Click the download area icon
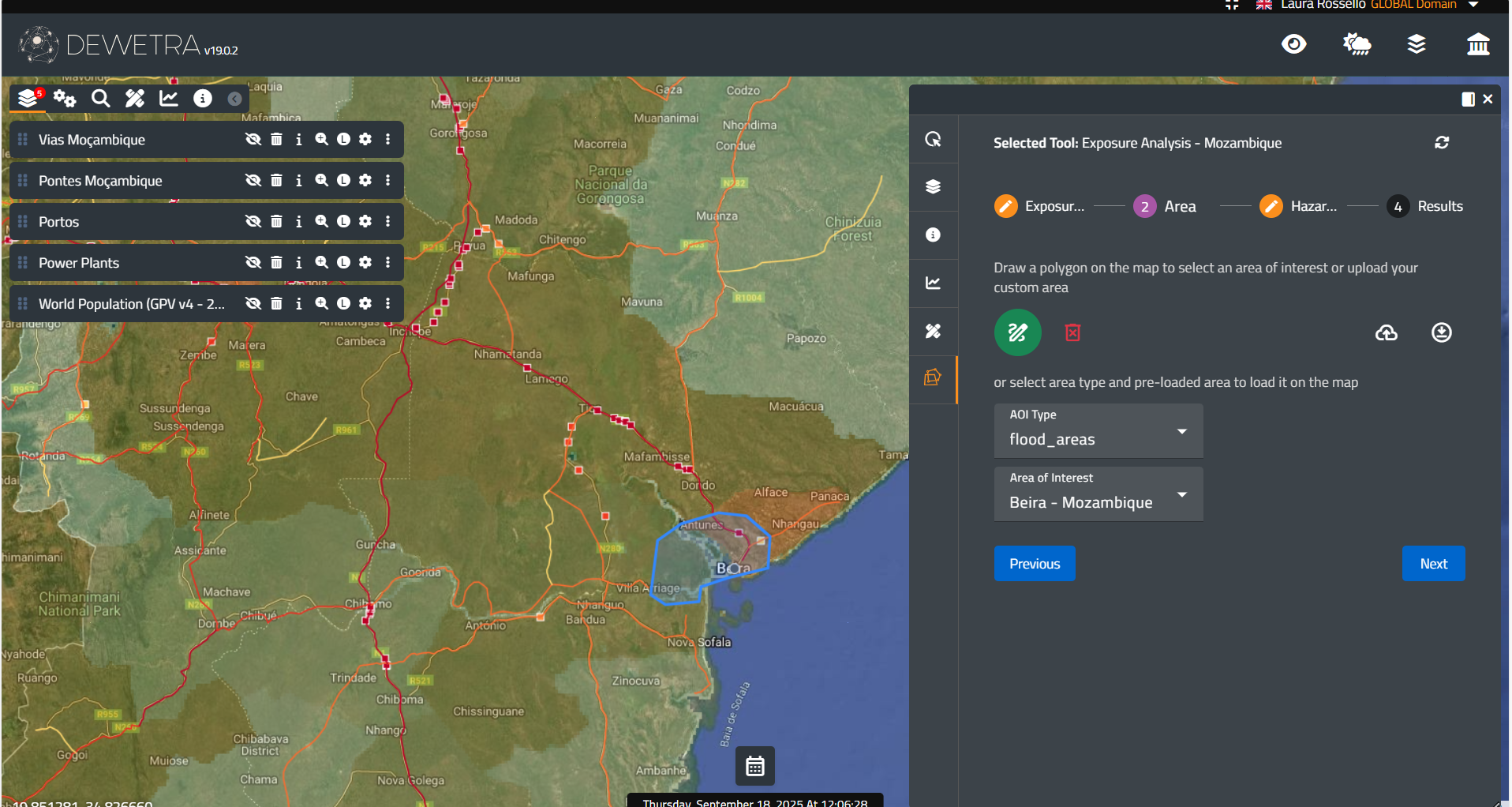 [1441, 332]
